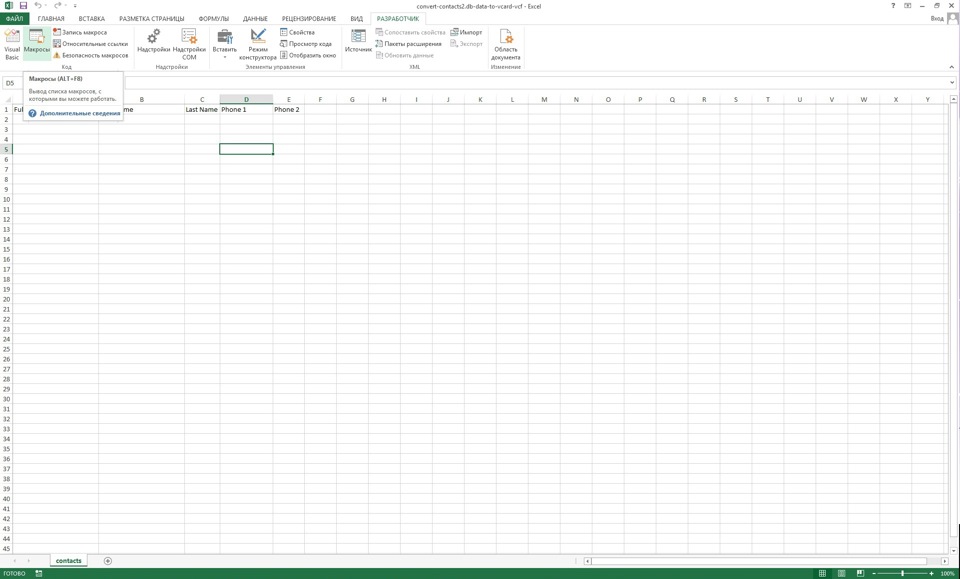The width and height of the screenshot is (960, 579).
Task: Toggle Относительные ссылки mode
Action: click(x=90, y=44)
